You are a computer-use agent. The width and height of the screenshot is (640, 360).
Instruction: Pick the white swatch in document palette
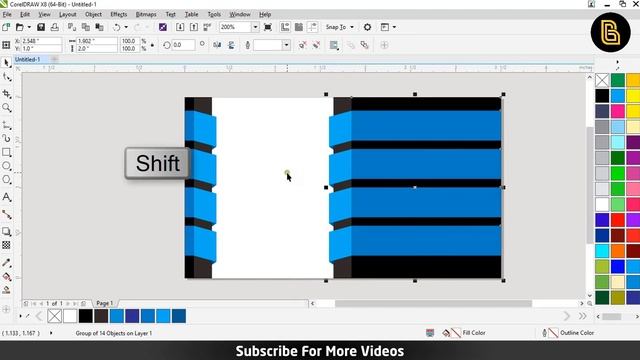click(70, 316)
